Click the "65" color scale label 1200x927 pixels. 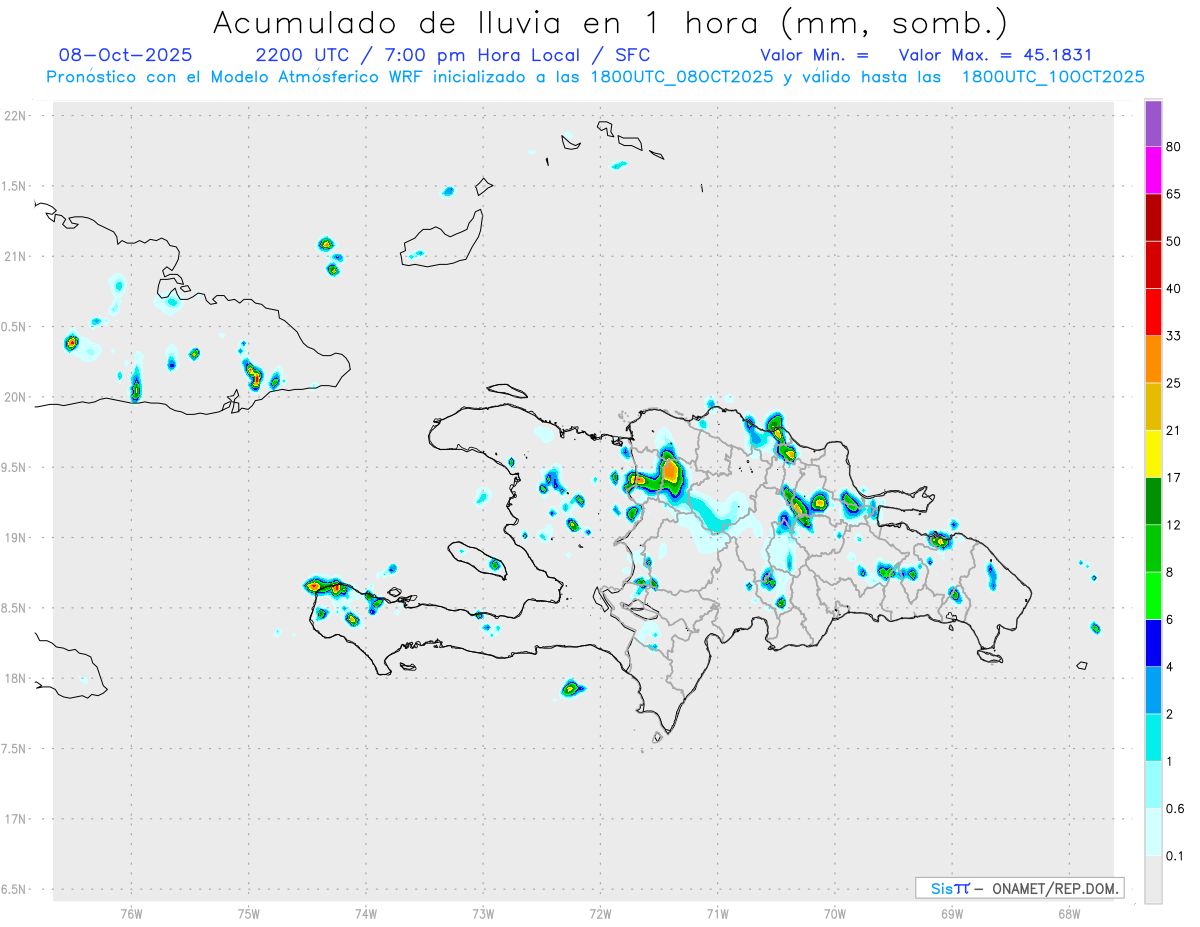point(1173,194)
